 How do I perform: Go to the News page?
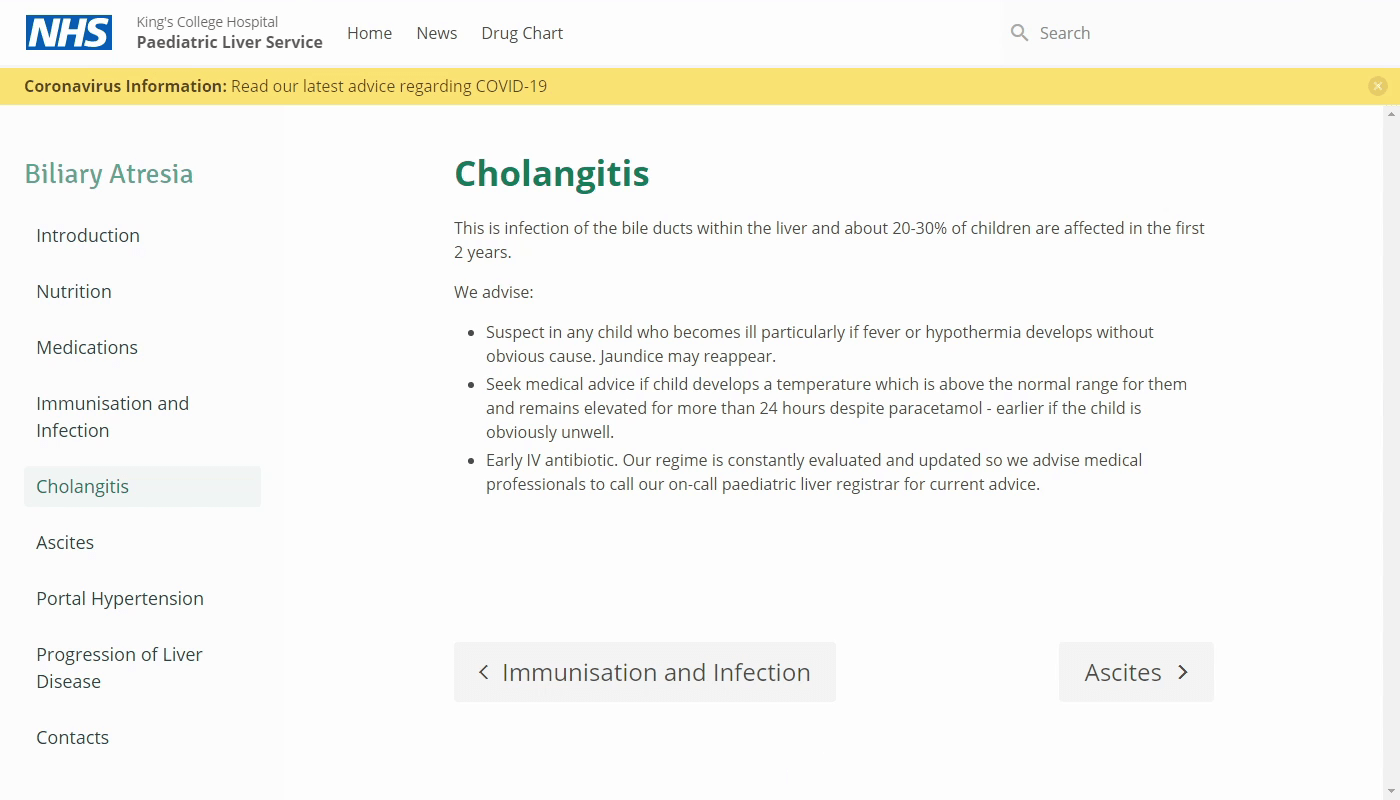[x=437, y=33]
